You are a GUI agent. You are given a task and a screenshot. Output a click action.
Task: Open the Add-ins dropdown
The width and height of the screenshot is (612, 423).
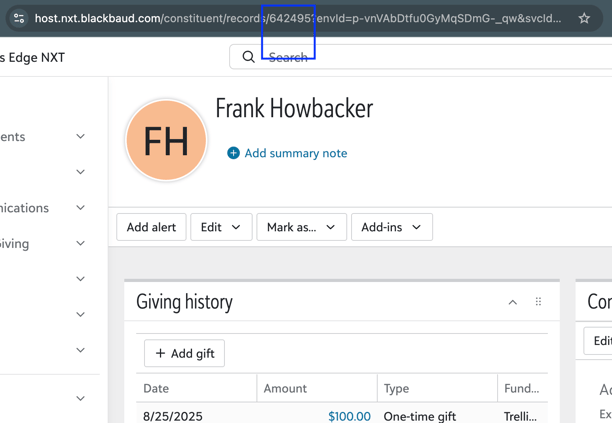(x=392, y=227)
